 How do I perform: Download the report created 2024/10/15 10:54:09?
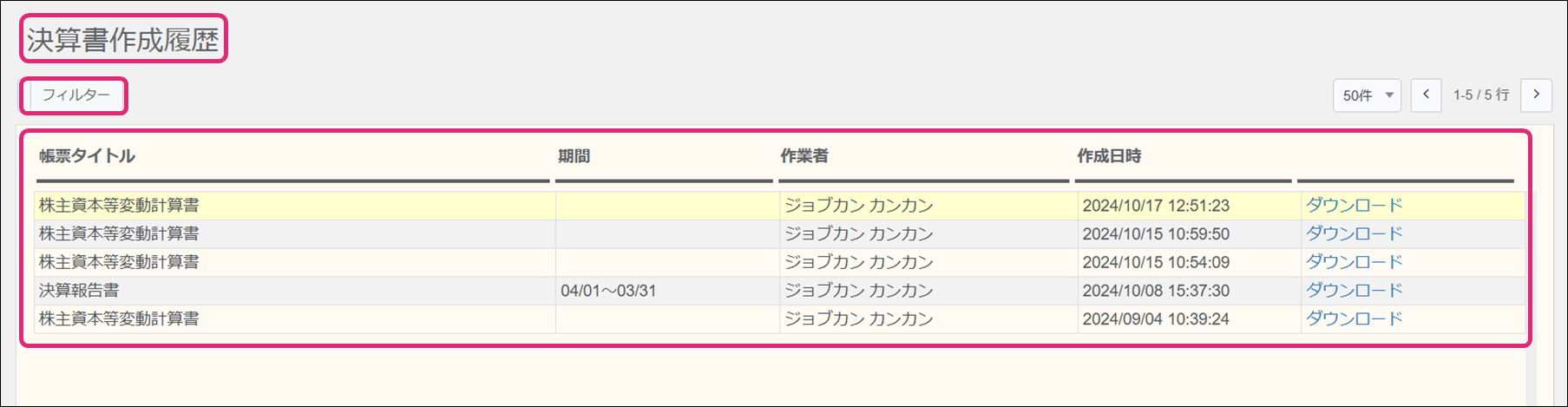tap(1354, 262)
